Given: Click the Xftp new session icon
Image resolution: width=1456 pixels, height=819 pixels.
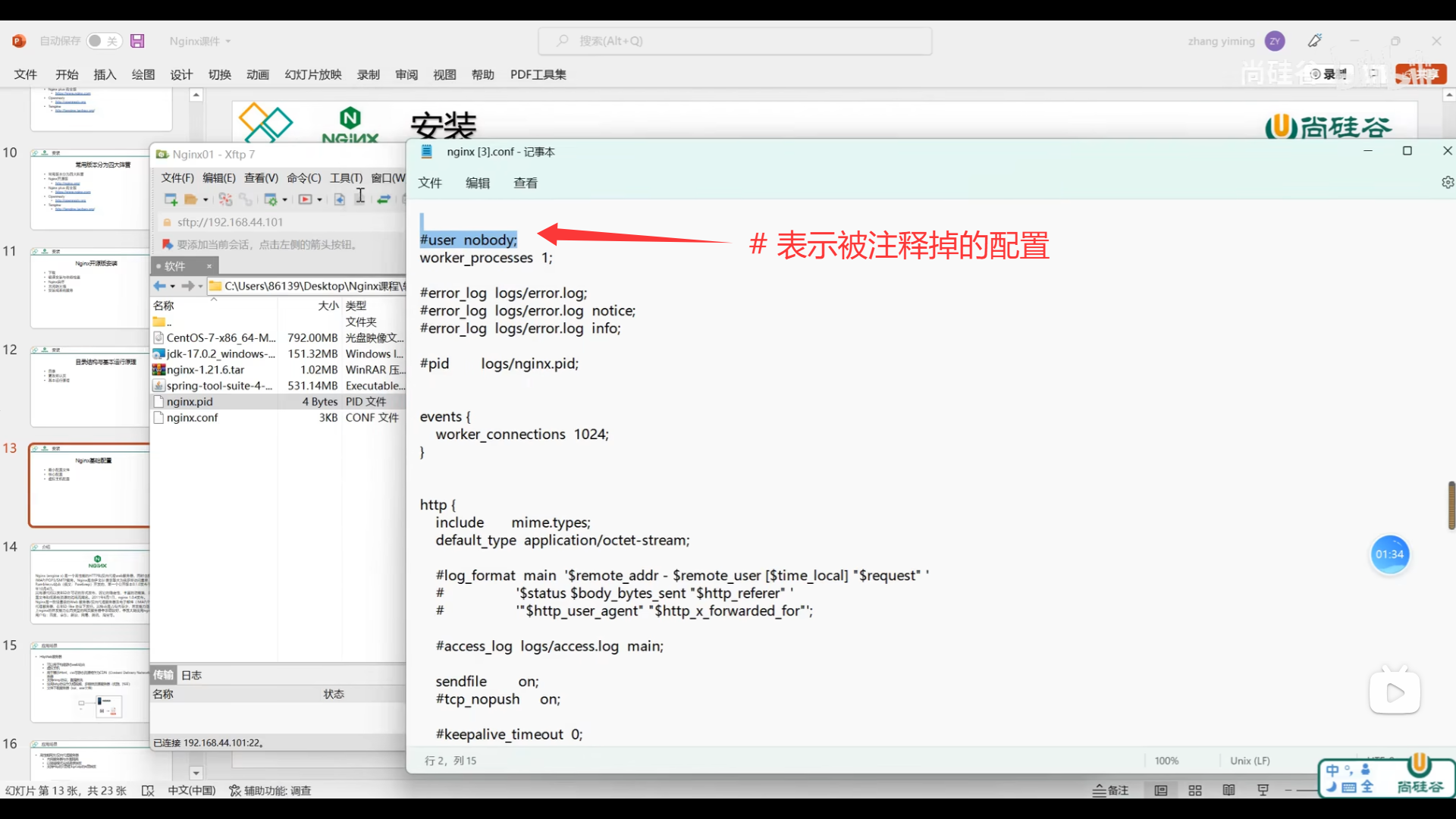Looking at the screenshot, I should (x=171, y=199).
